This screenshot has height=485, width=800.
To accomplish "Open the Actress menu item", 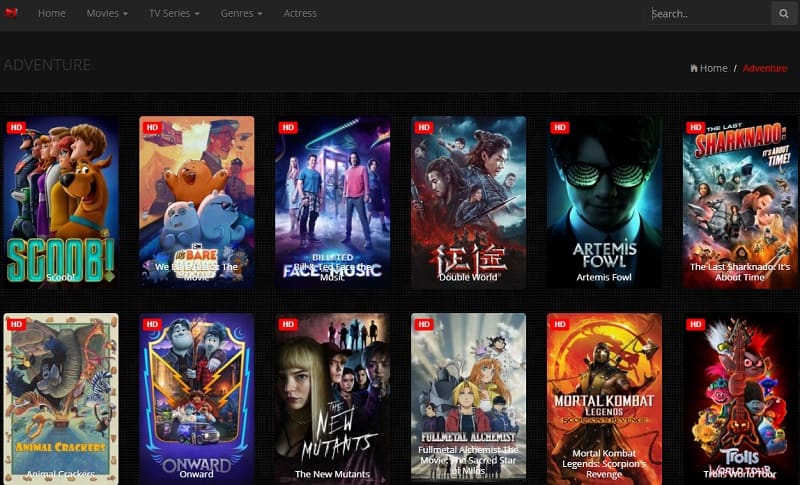I will click(x=300, y=13).
